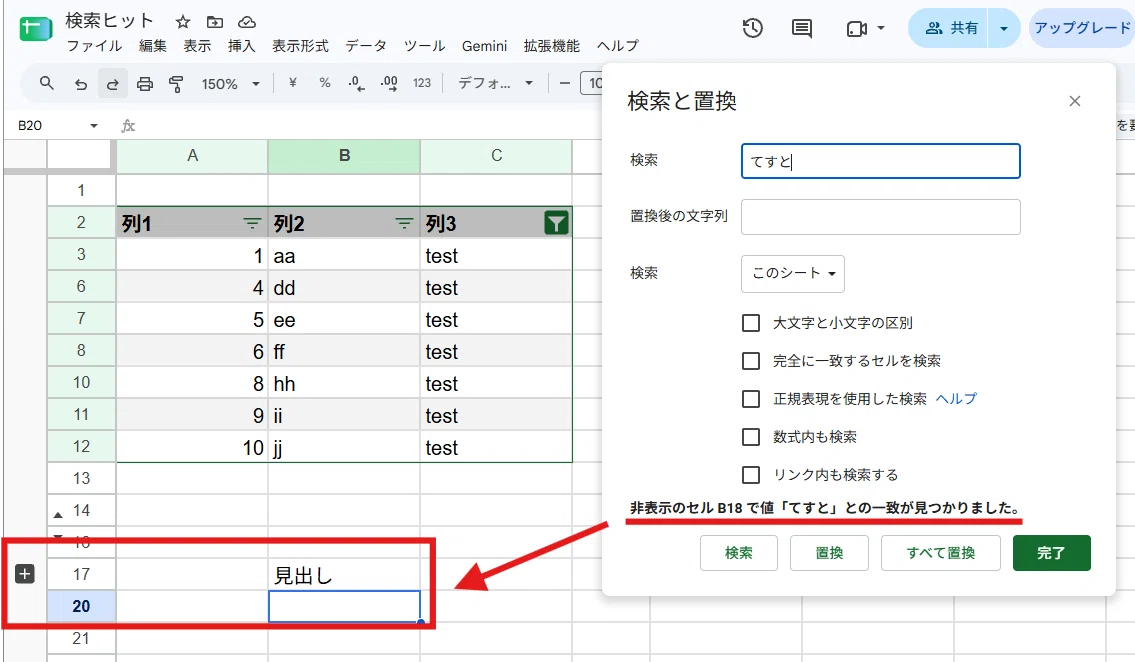Open the 列1 filter dropdown
Viewport: 1135px width, 662px height.
pyautogui.click(x=251, y=224)
